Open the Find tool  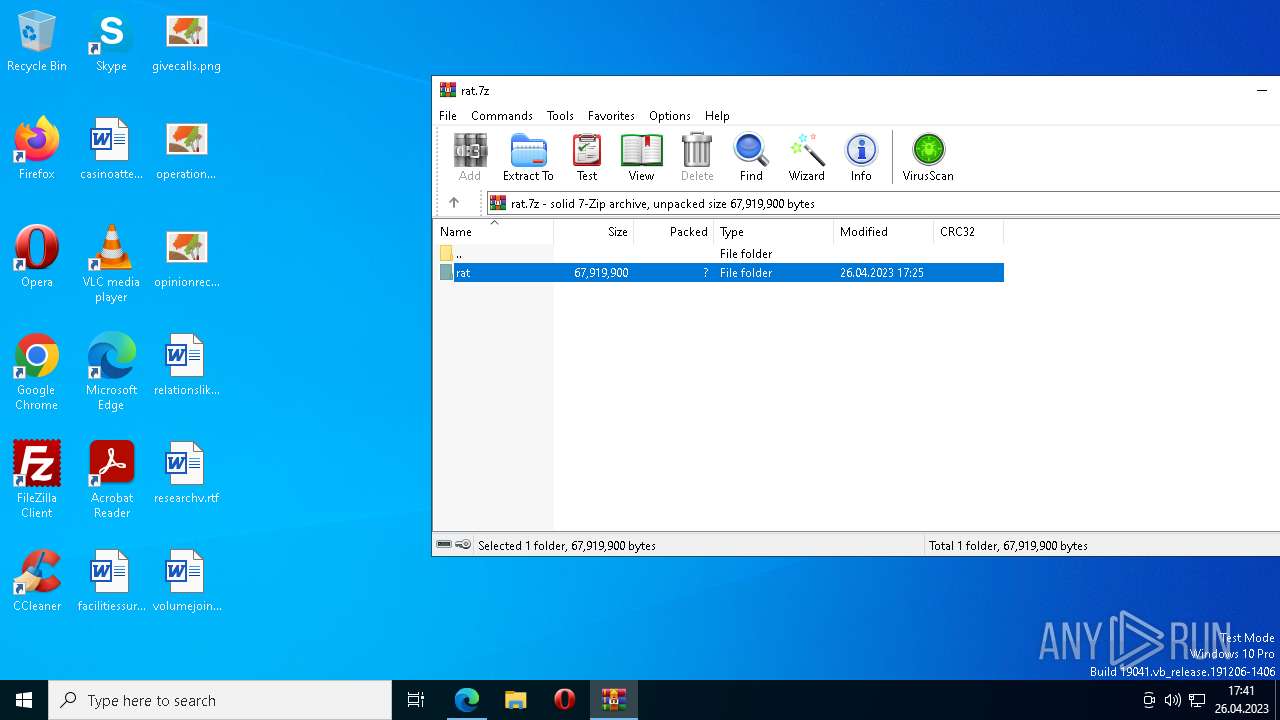coord(751,158)
